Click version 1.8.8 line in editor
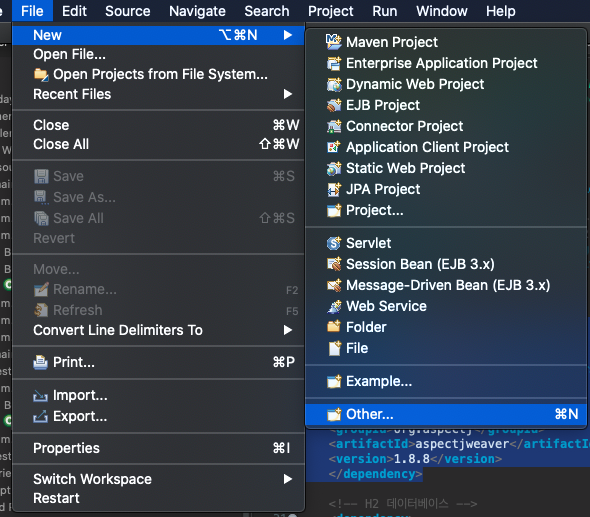 [415, 459]
